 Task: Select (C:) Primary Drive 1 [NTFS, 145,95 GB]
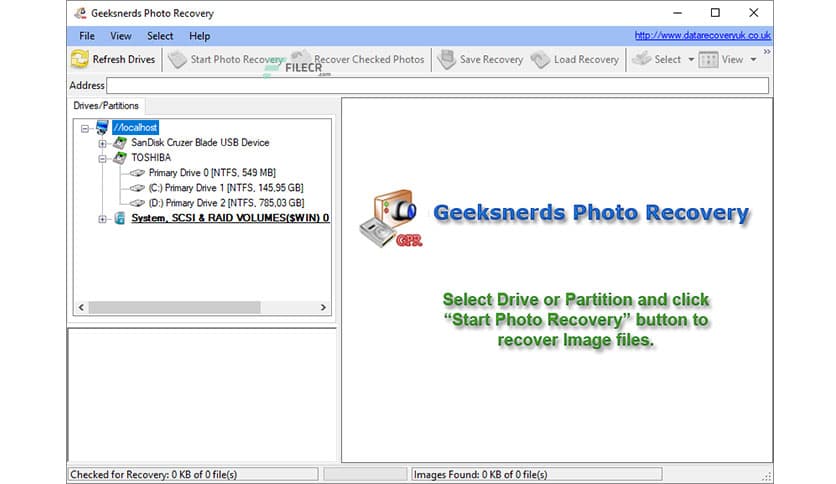(x=226, y=188)
